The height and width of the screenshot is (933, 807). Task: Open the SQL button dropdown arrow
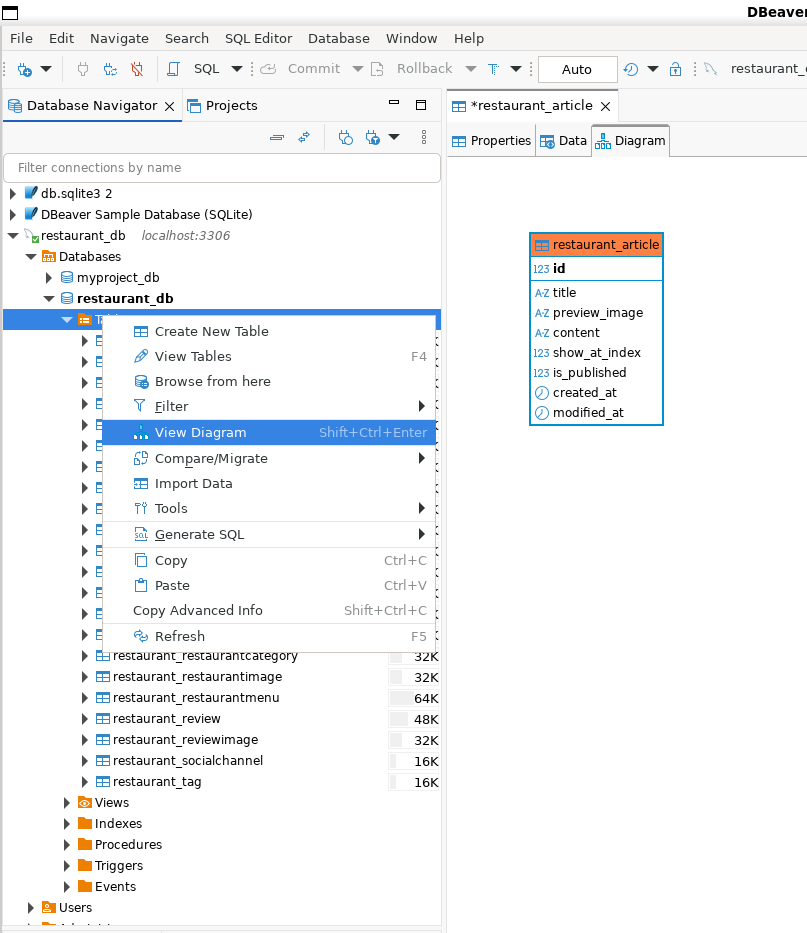tap(237, 69)
